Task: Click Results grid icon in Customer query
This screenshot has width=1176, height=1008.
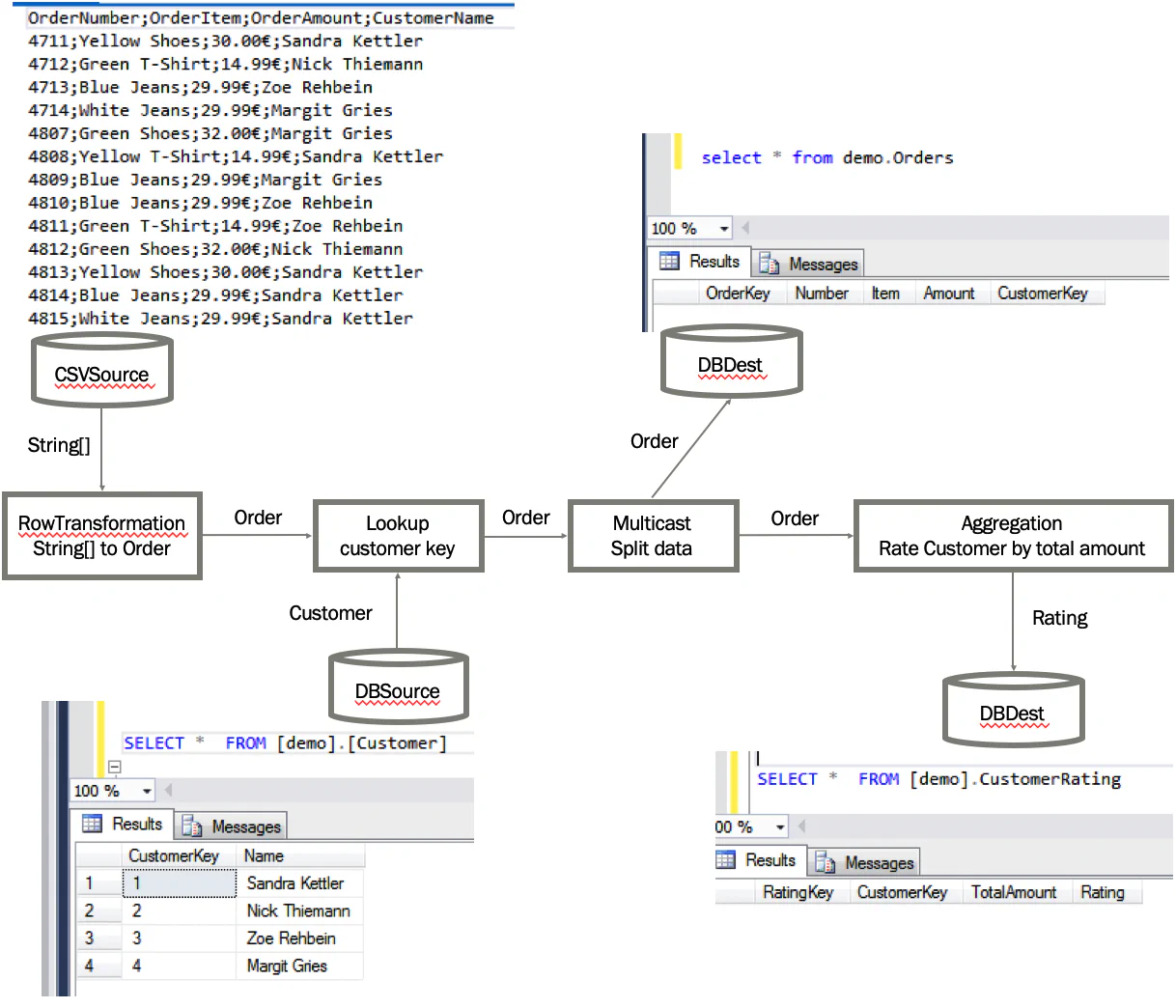Action: (93, 824)
